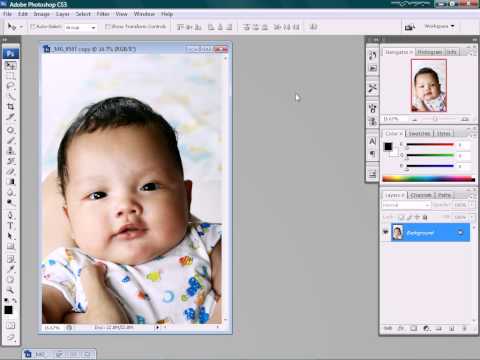Click the red R color slider

(x=430, y=145)
